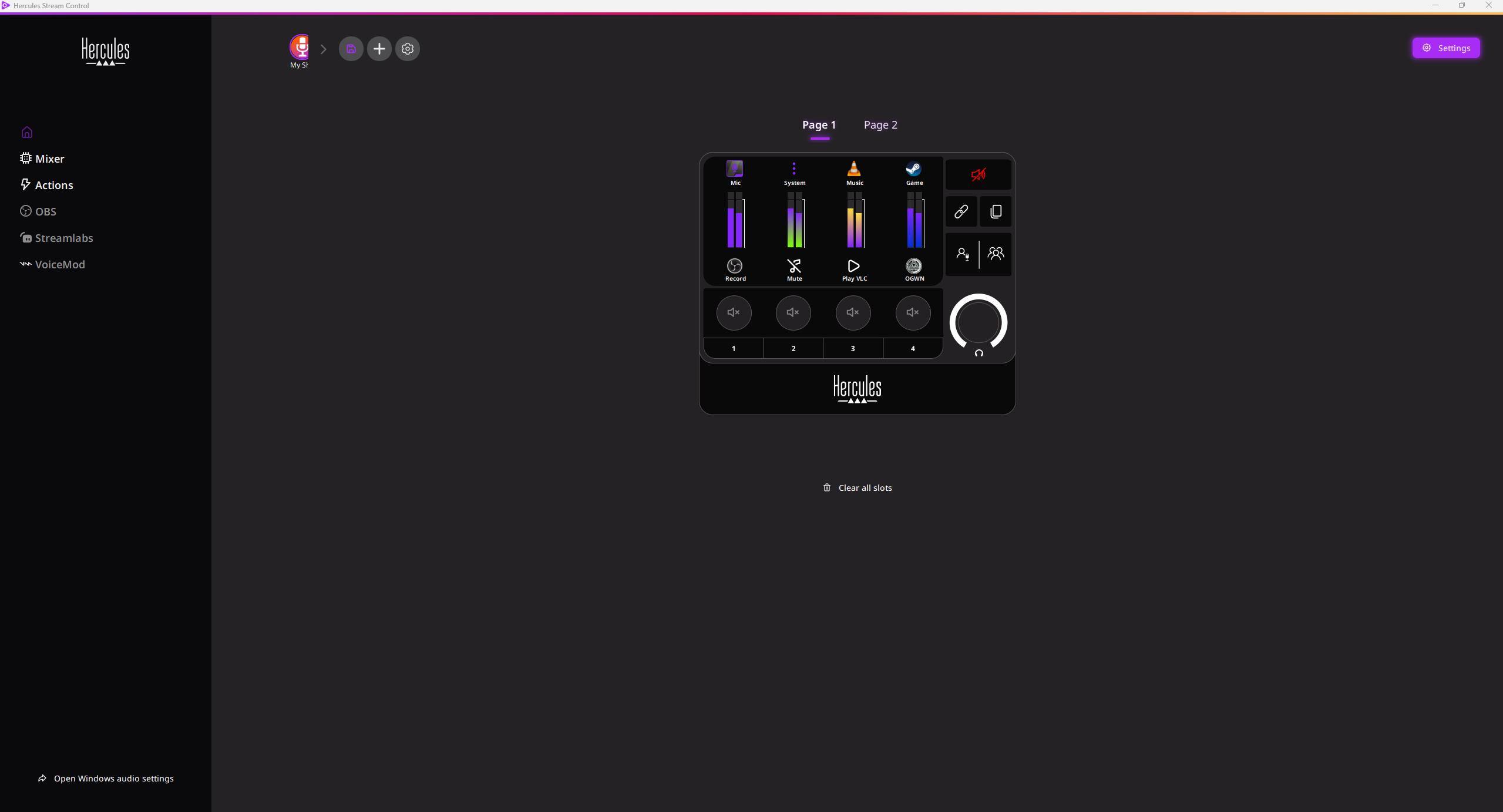Viewport: 1503px width, 812px height.
Task: Expand profile list with chevron arrow
Action: pos(323,49)
